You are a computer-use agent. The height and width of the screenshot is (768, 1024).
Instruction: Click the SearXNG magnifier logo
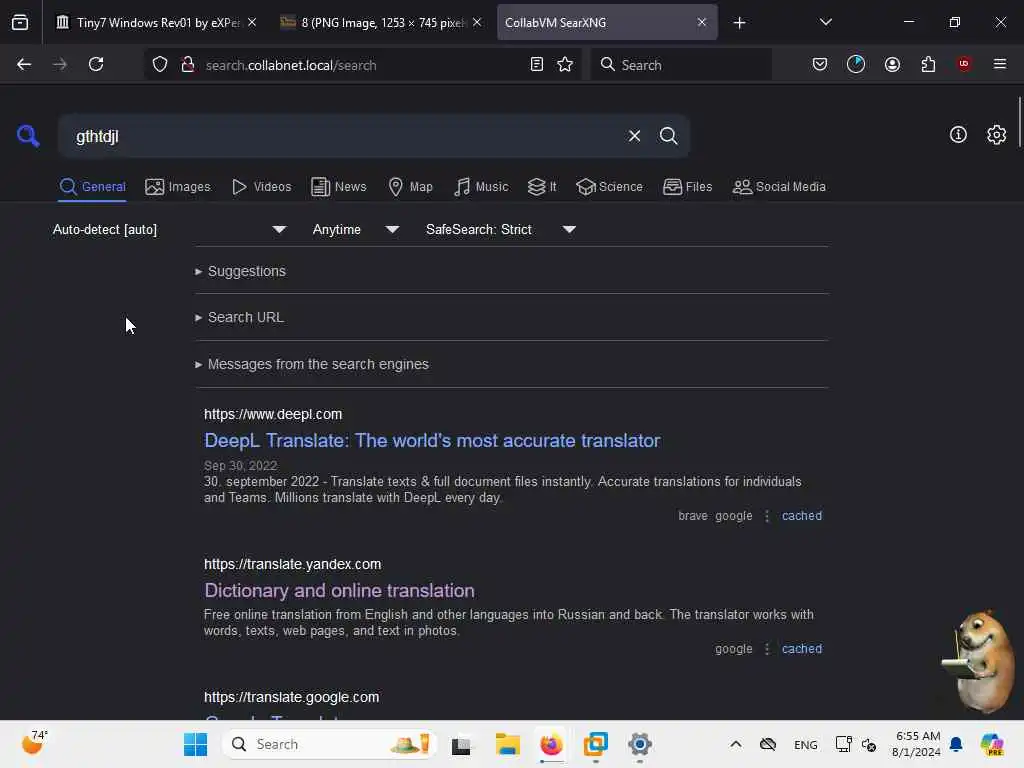click(x=28, y=136)
